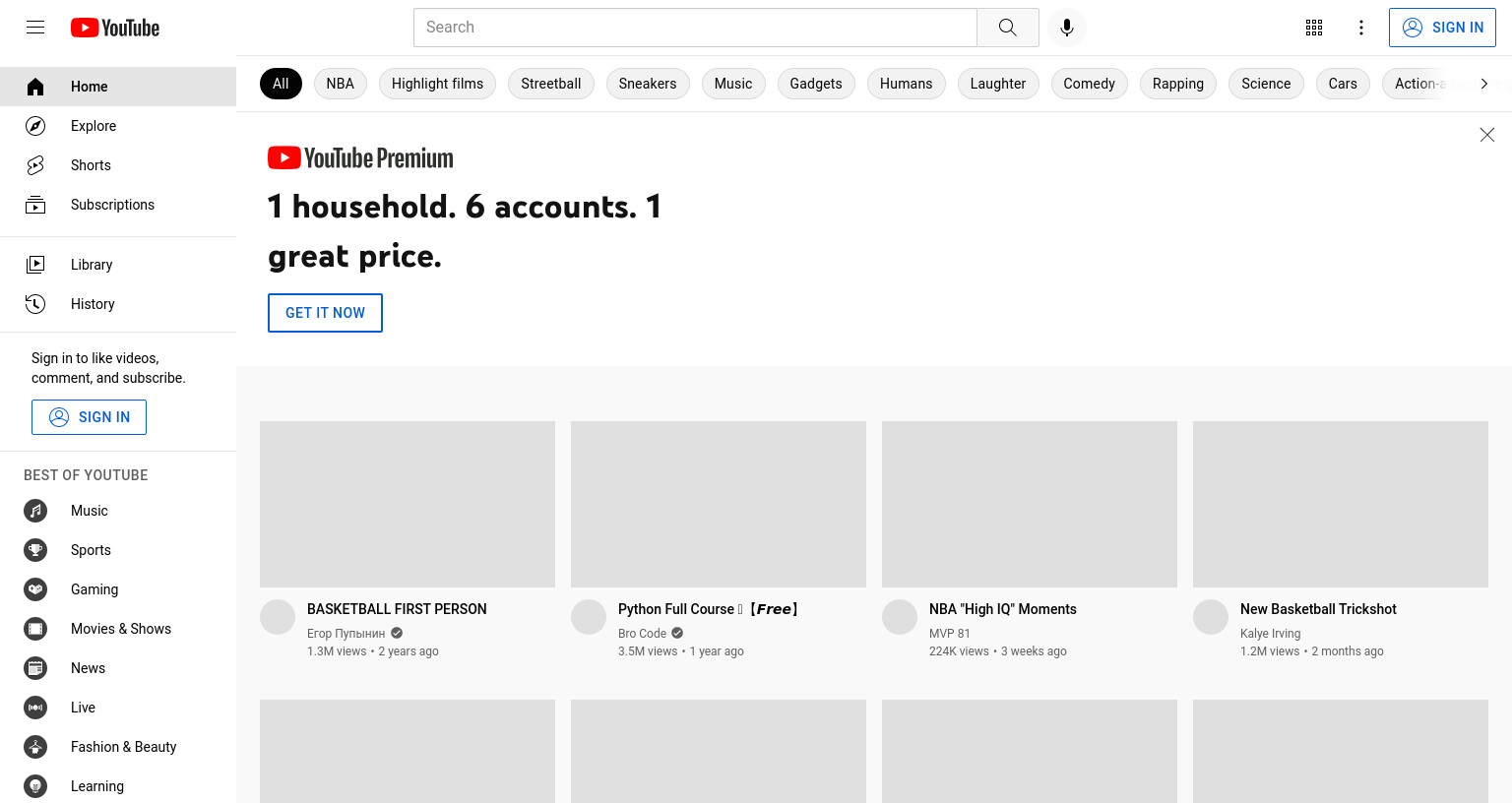This screenshot has width=1512, height=803.
Task: Click the Sports trophy icon
Action: tap(35, 550)
